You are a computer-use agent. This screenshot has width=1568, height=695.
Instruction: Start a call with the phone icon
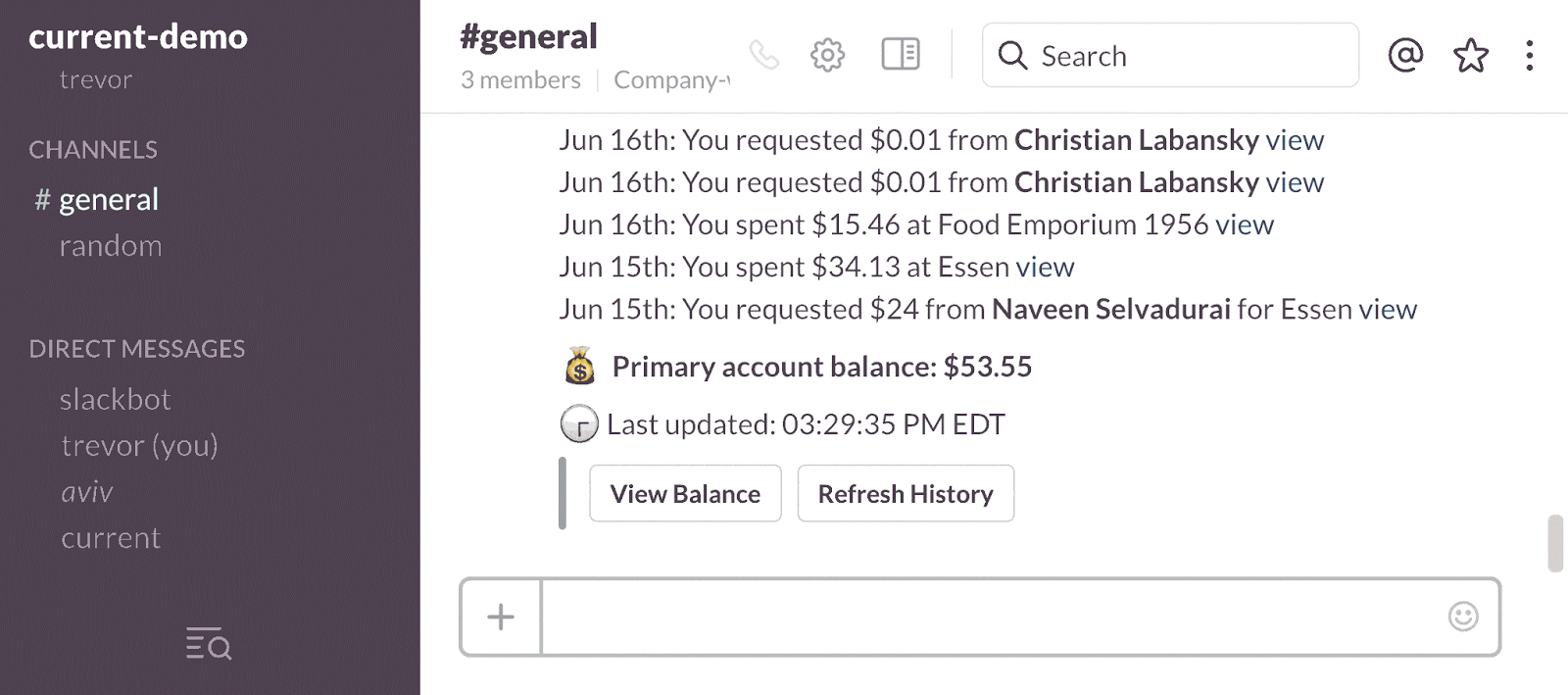click(763, 55)
